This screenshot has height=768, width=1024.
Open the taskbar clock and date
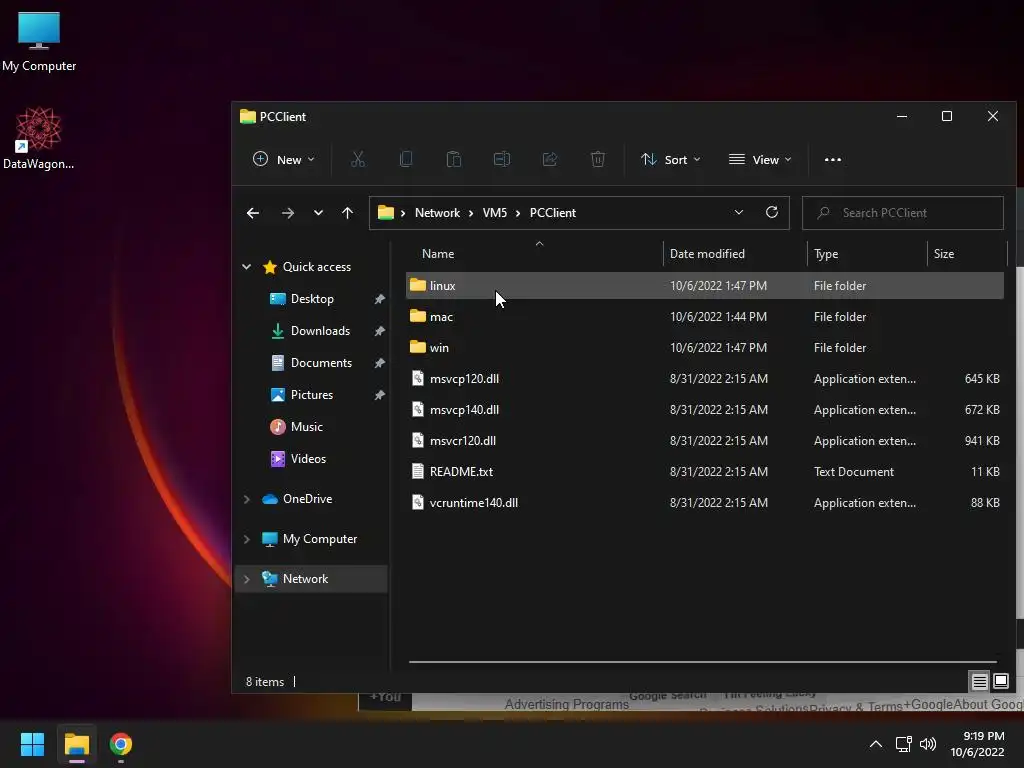coord(977,744)
